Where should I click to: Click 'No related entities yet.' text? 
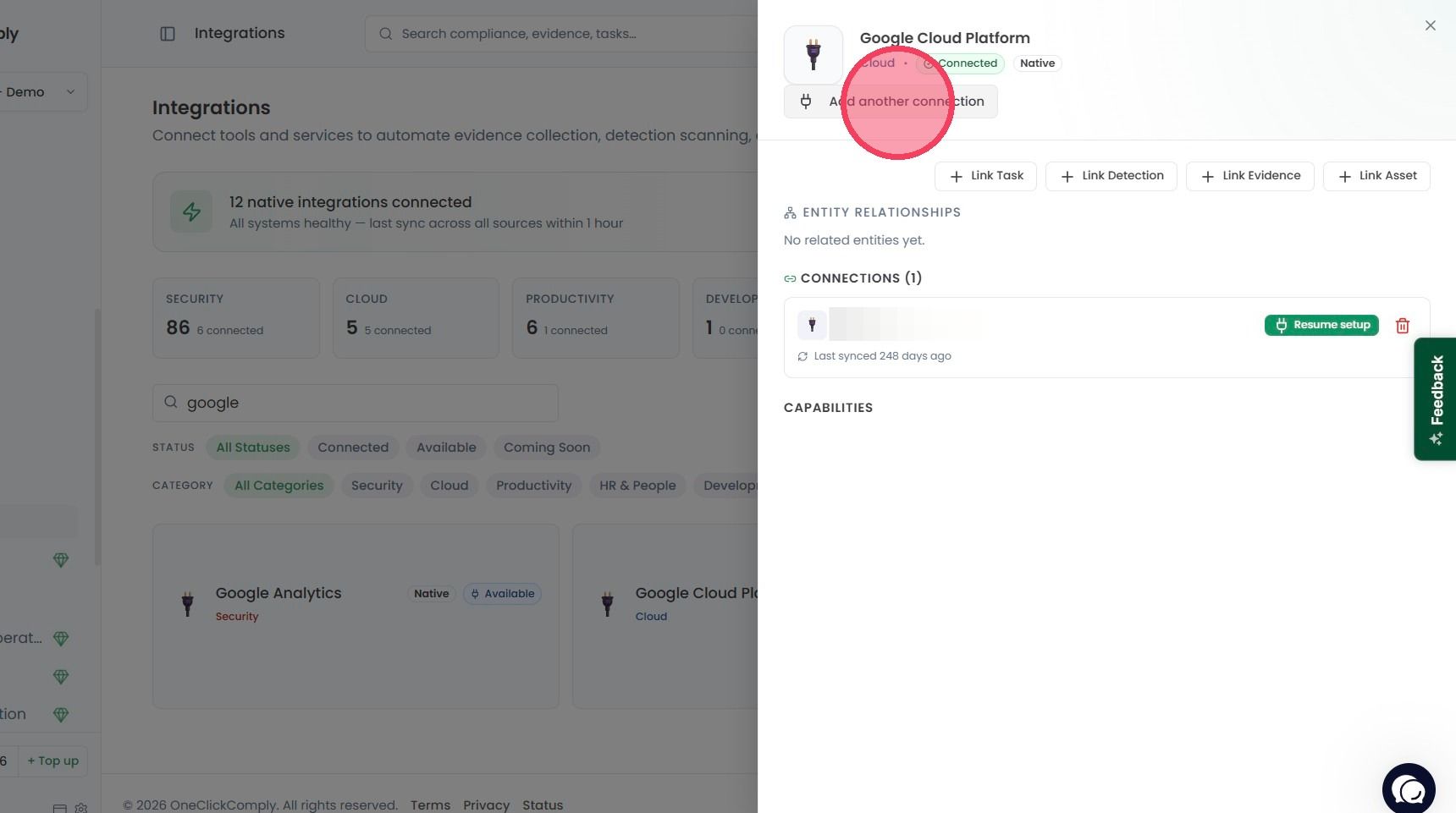854,240
